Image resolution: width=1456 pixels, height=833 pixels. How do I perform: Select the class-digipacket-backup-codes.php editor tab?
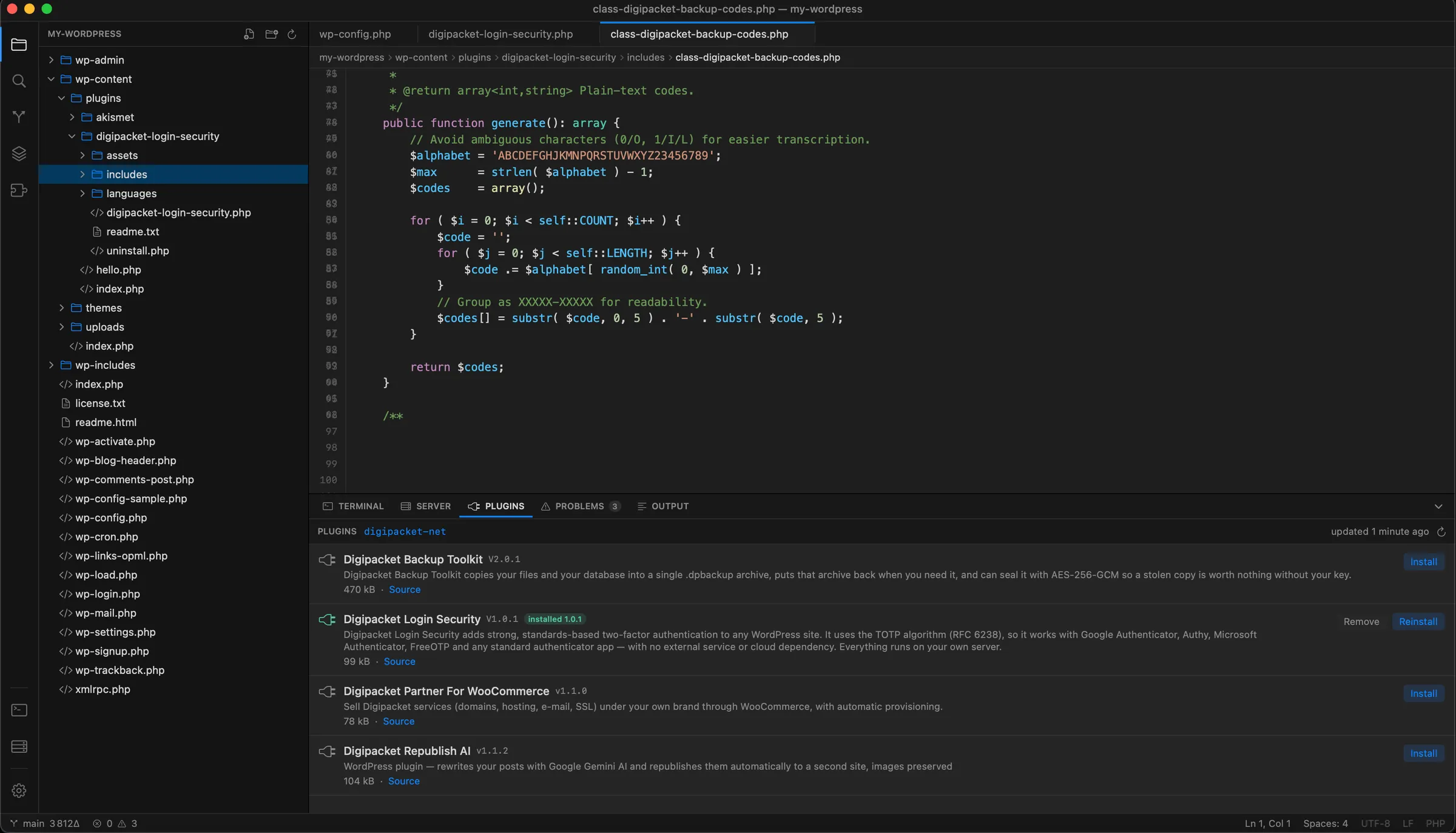[x=699, y=34]
